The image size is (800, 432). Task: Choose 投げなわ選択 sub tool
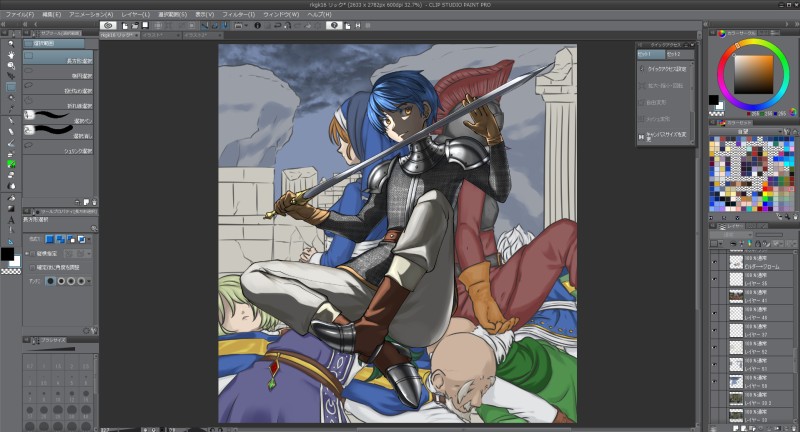58,87
